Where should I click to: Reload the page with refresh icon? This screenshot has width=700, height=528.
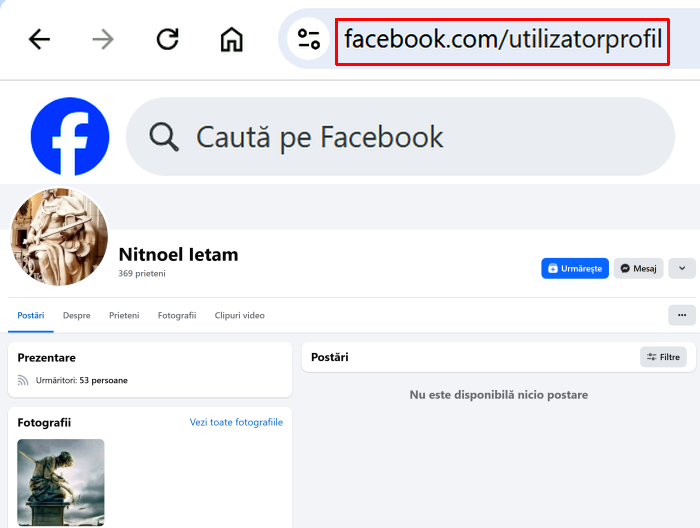(167, 39)
